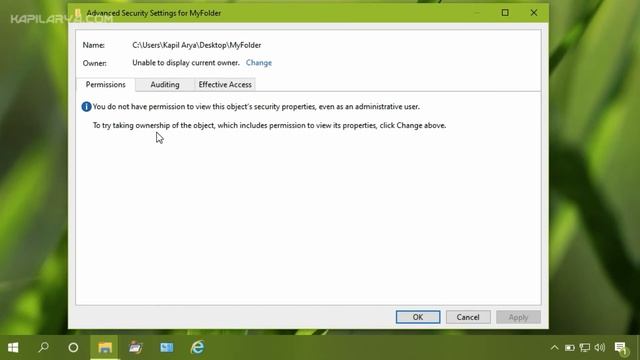
Task: Click the 'You do not have permission' message
Action: [x=256, y=107]
